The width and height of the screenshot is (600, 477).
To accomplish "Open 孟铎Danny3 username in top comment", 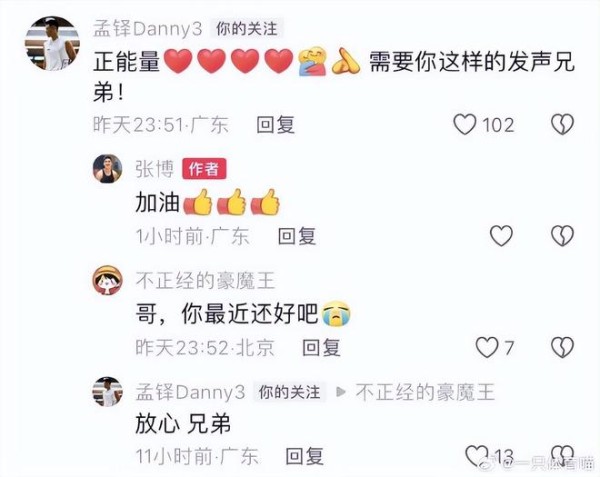I will click(148, 29).
